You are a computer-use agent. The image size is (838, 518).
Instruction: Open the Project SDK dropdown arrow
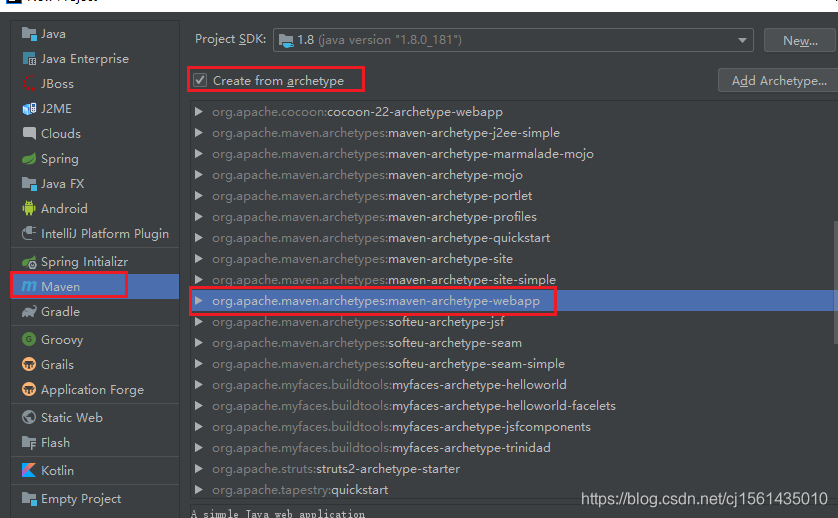[x=742, y=40]
